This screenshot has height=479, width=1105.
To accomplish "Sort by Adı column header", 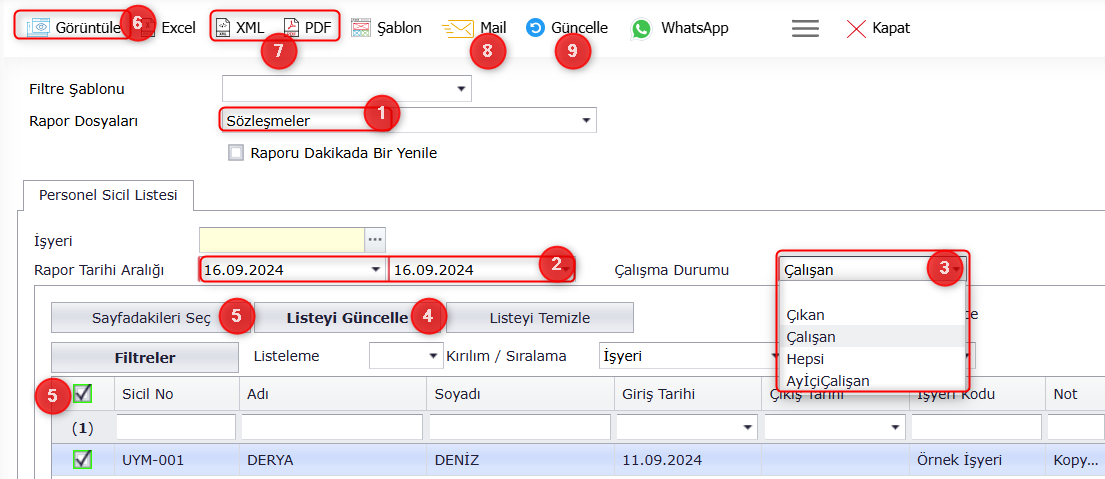I will [333, 394].
